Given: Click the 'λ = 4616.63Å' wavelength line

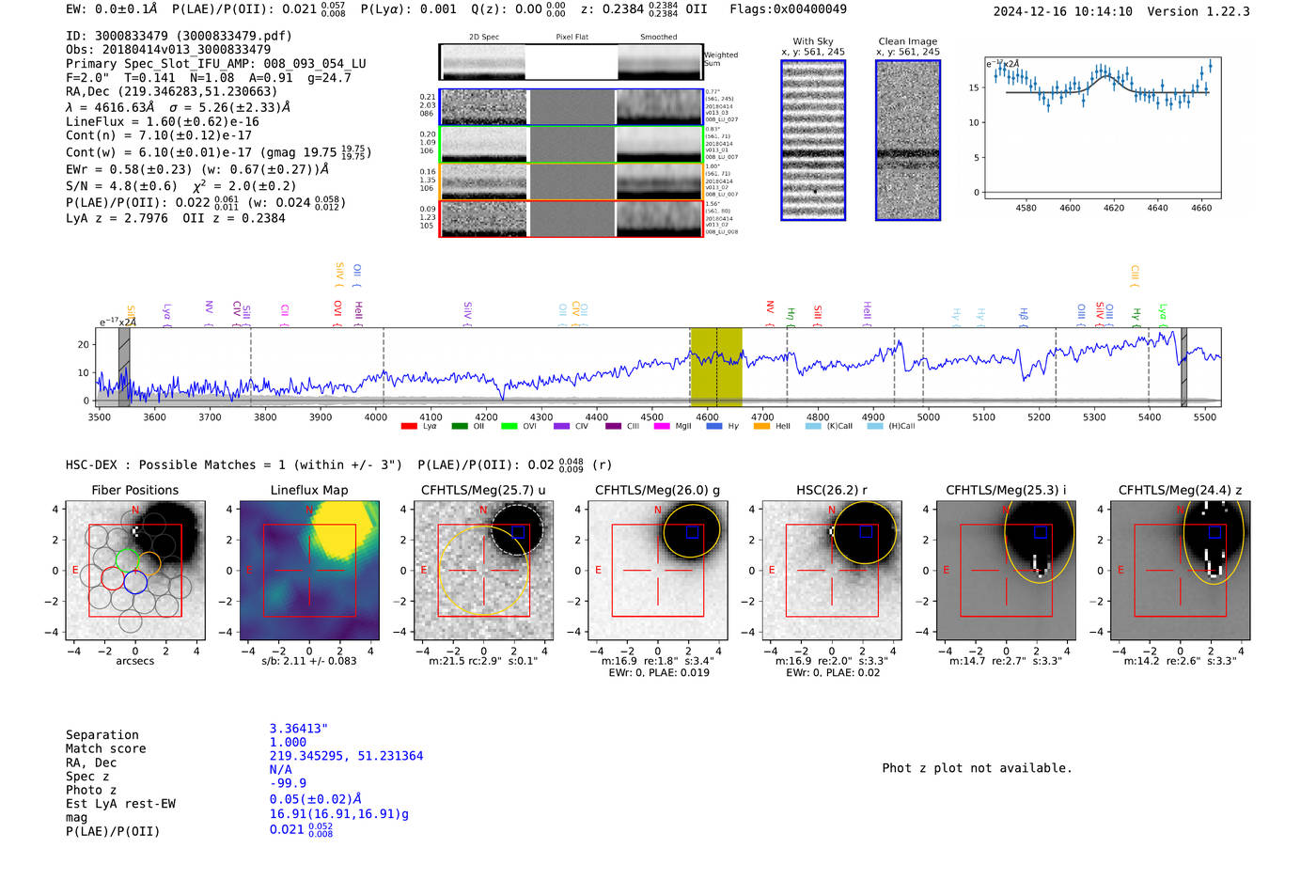Looking at the screenshot, I should coord(111,108).
